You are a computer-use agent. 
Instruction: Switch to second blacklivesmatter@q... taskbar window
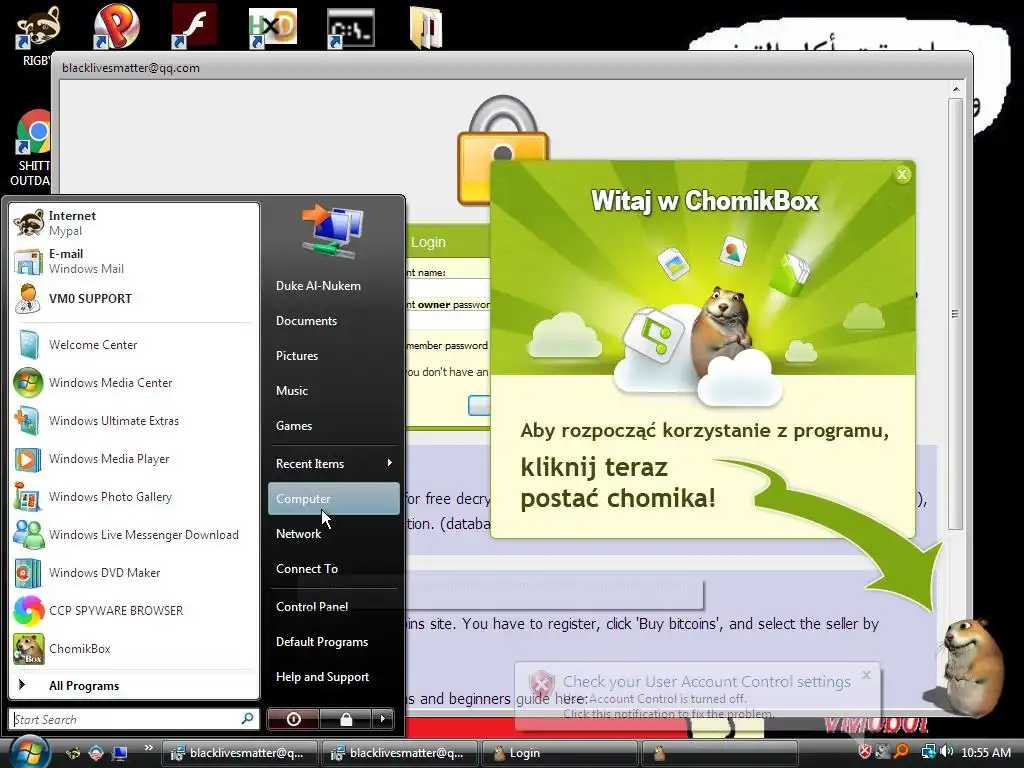[x=400, y=753]
